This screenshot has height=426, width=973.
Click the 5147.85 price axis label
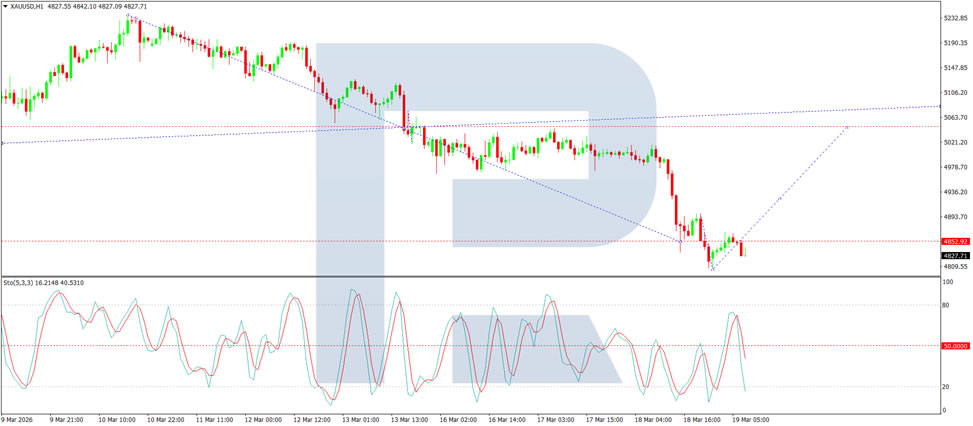pos(955,68)
